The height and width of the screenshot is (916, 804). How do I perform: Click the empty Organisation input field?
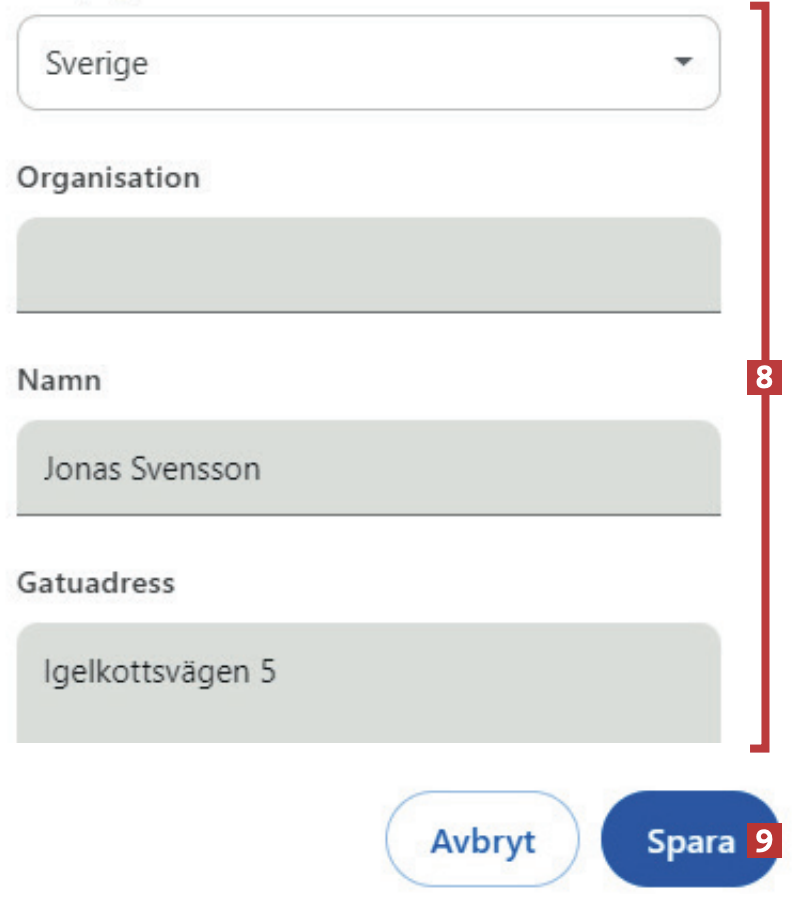pos(368,264)
